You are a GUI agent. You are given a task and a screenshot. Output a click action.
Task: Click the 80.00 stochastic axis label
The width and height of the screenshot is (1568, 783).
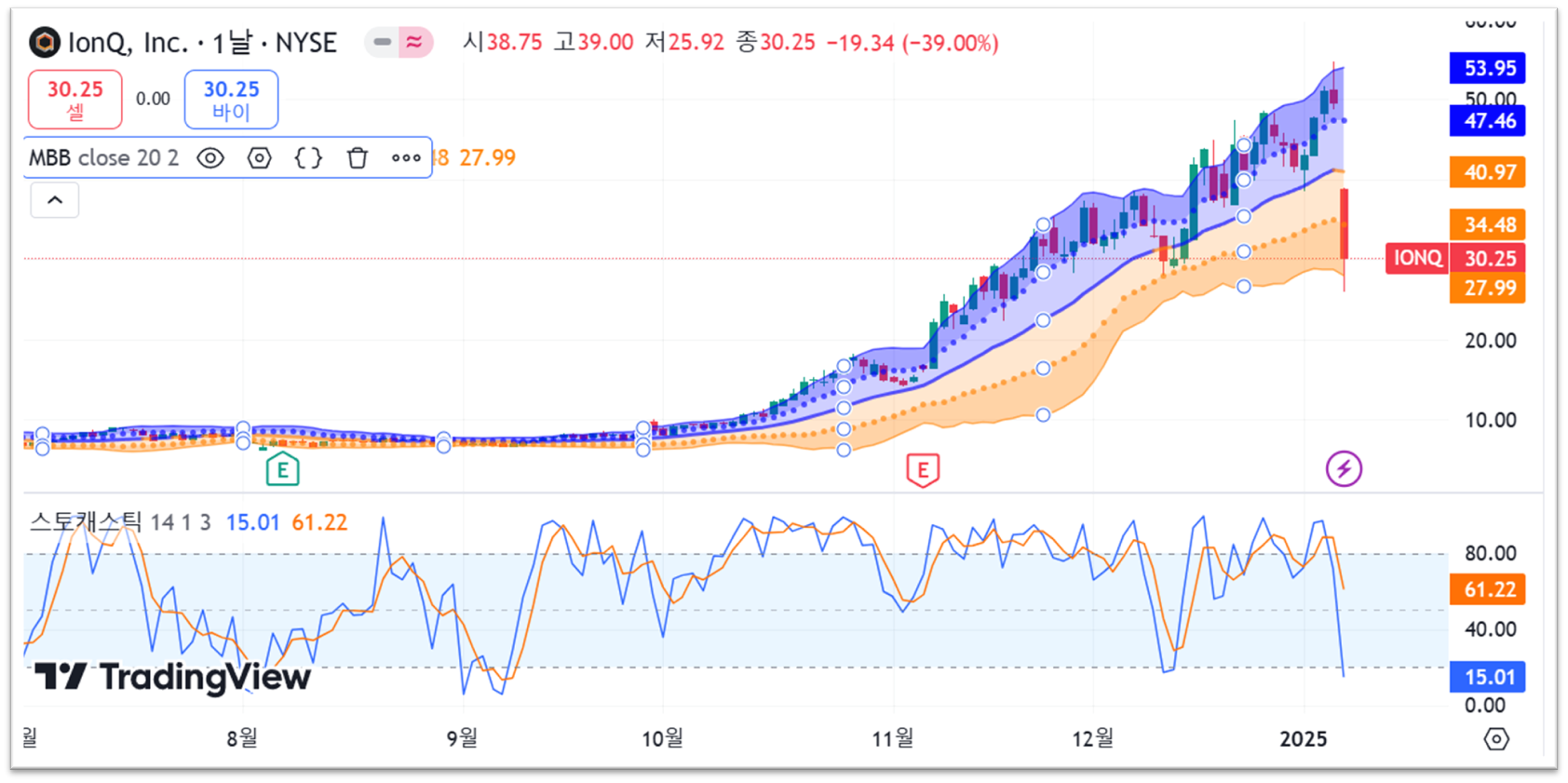click(x=1490, y=554)
